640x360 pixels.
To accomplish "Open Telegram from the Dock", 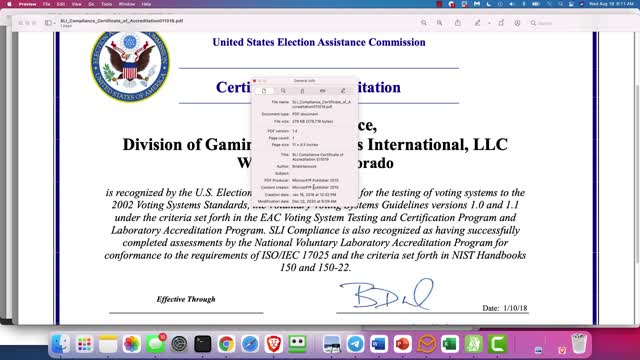I will coord(355,344).
